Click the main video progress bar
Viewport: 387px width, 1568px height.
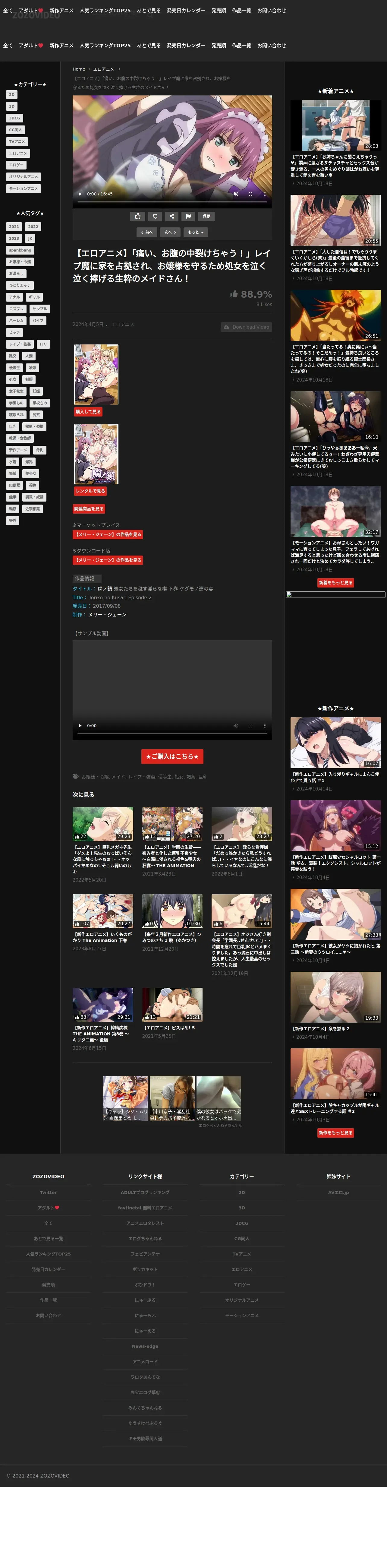pyautogui.click(x=172, y=202)
